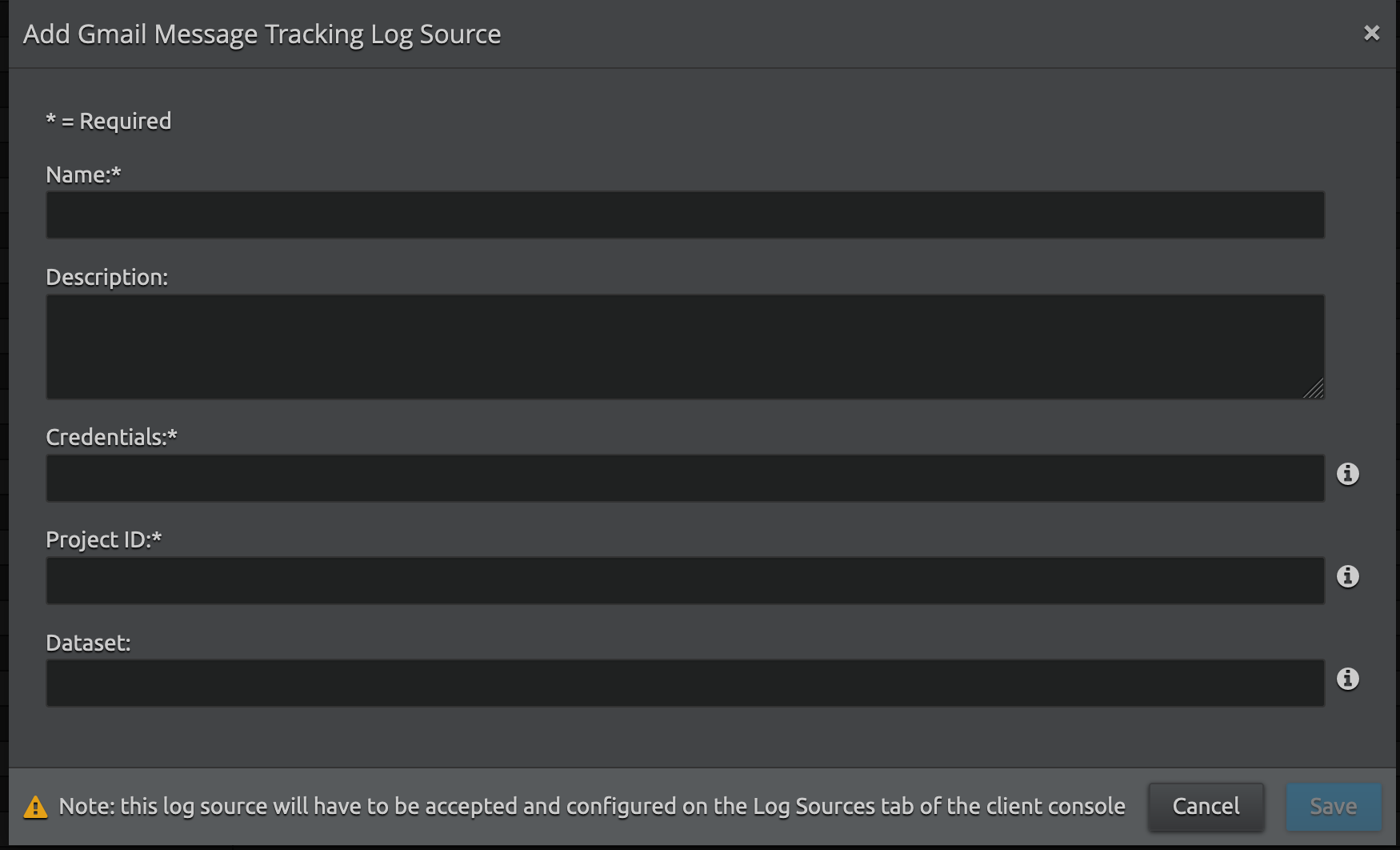The height and width of the screenshot is (850, 1400).
Task: Click inside the Description text area
Action: point(685,347)
